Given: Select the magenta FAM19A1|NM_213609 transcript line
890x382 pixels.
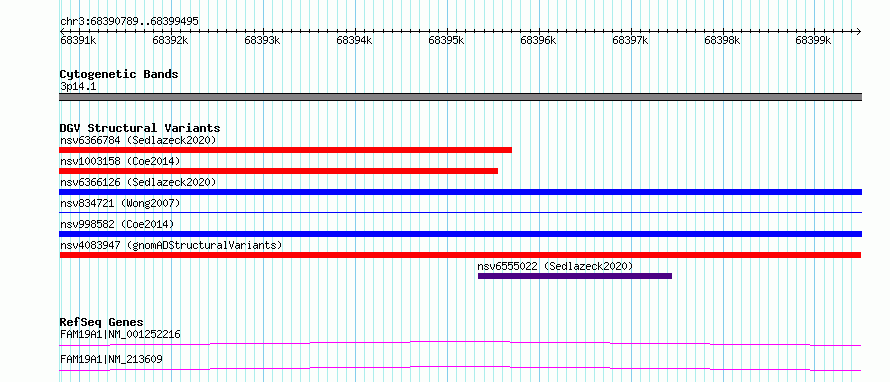Looking at the screenshot, I should 460,368.
